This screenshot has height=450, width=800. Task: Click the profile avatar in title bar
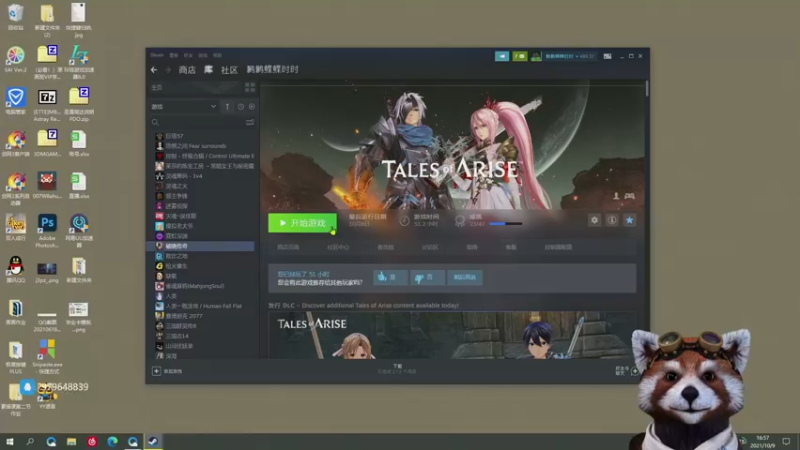(x=536, y=56)
